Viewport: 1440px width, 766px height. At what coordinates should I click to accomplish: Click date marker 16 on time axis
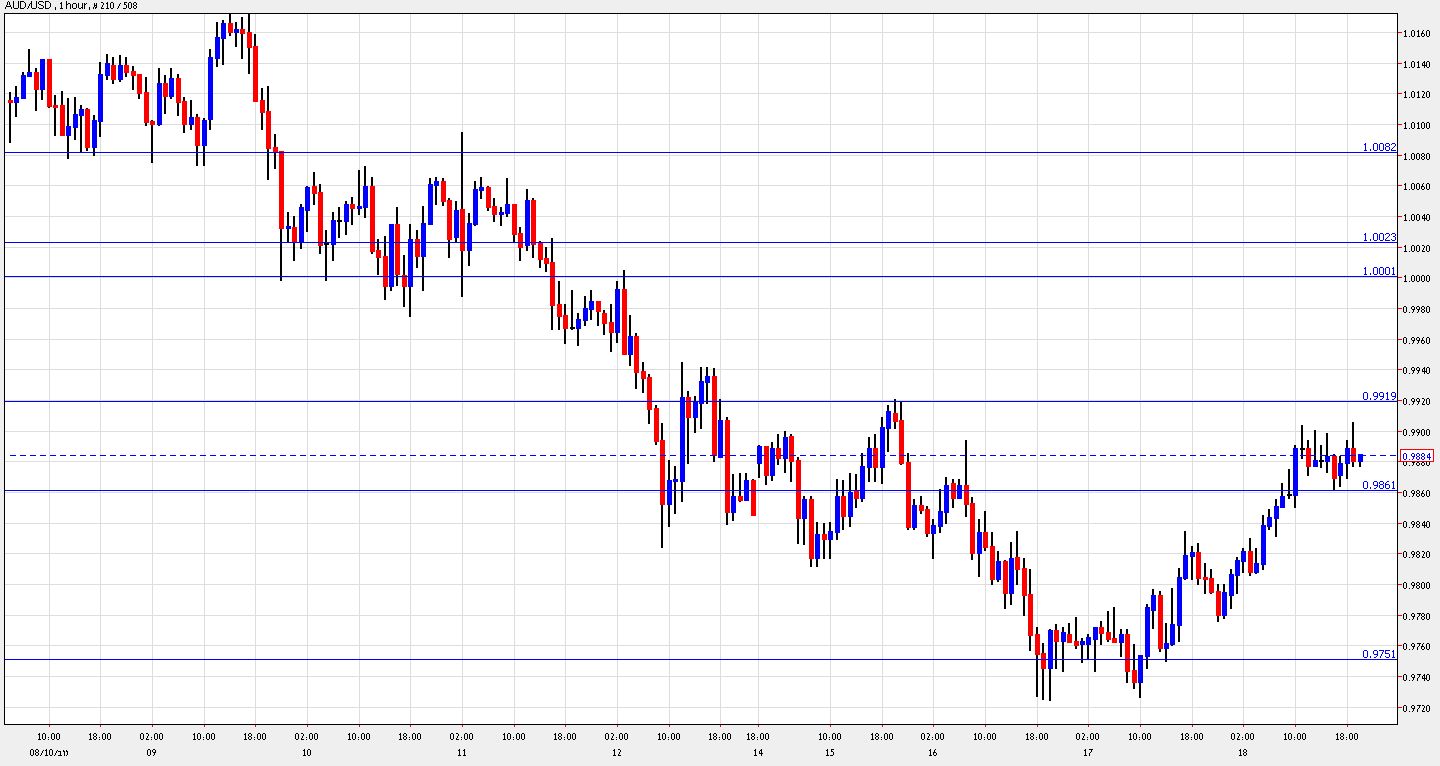(932, 752)
